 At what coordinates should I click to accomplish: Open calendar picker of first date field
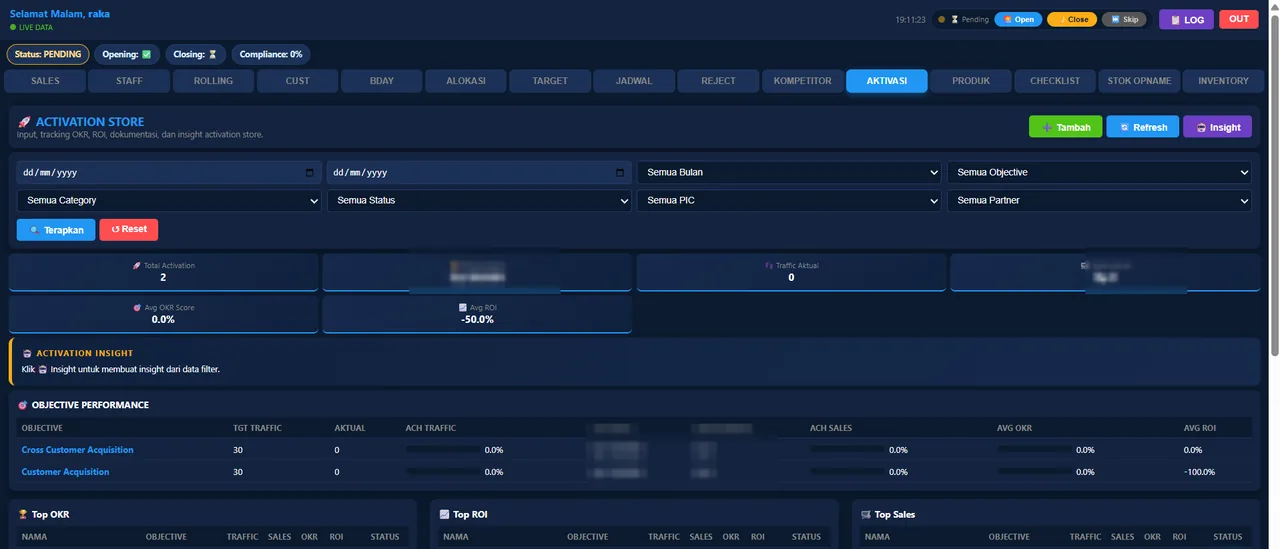coord(309,172)
